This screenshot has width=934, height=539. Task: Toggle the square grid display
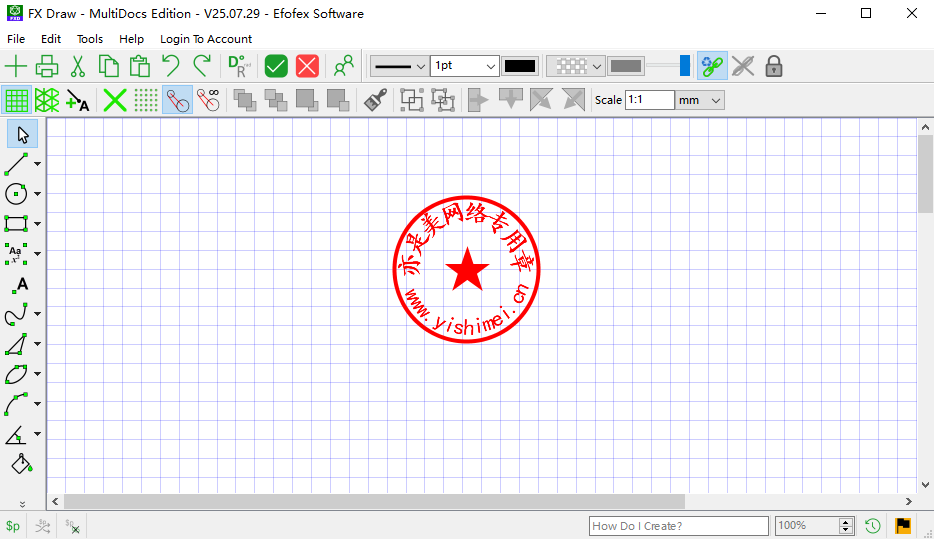tap(16, 100)
